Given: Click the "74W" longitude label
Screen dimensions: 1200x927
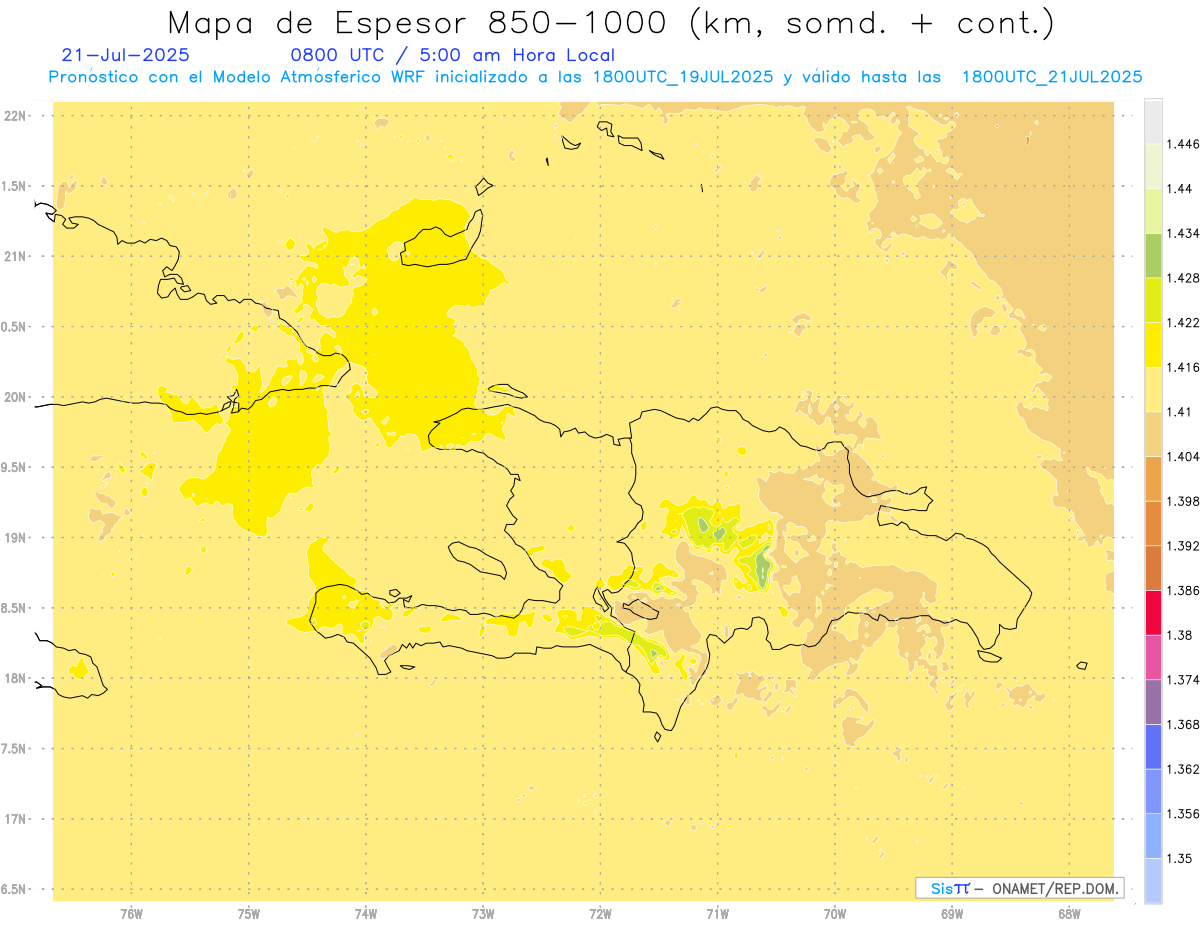Looking at the screenshot, I should point(366,914).
